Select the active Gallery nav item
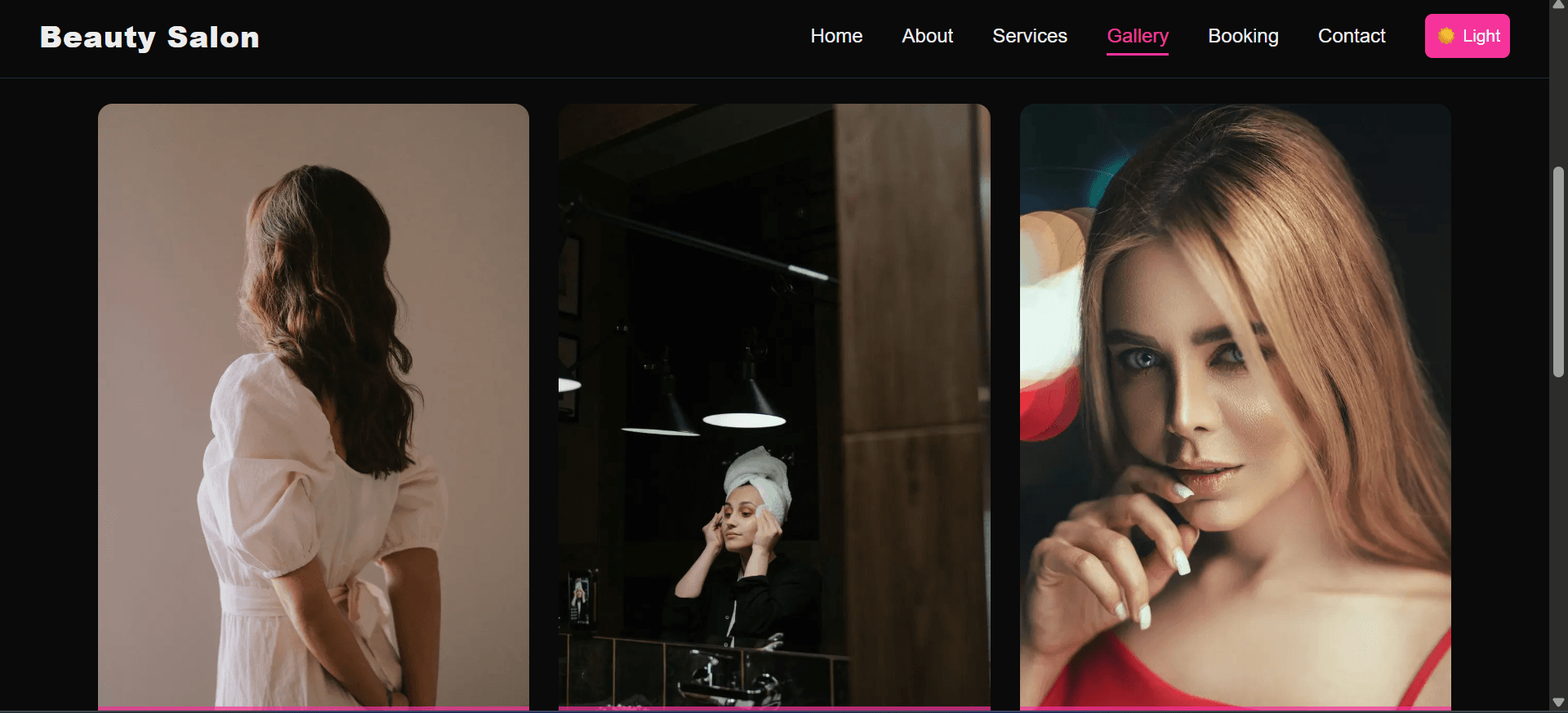Image resolution: width=1568 pixels, height=713 pixels. pos(1137,36)
